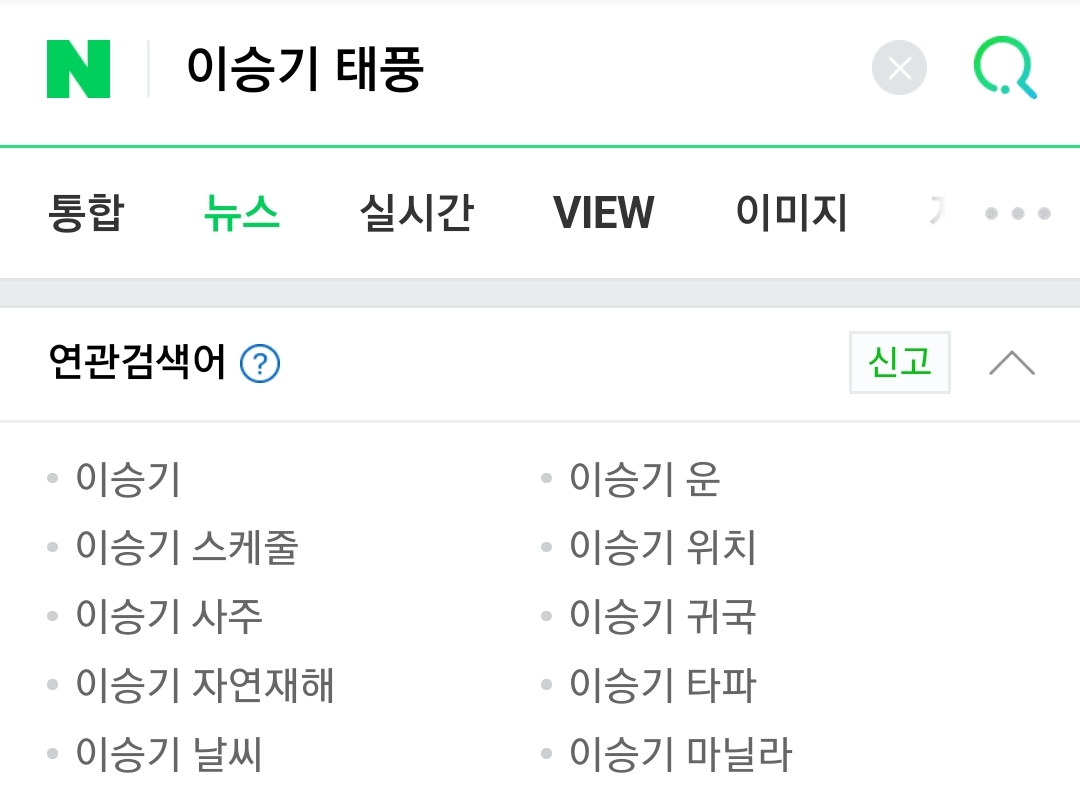Tap the 신고 report button

(898, 363)
